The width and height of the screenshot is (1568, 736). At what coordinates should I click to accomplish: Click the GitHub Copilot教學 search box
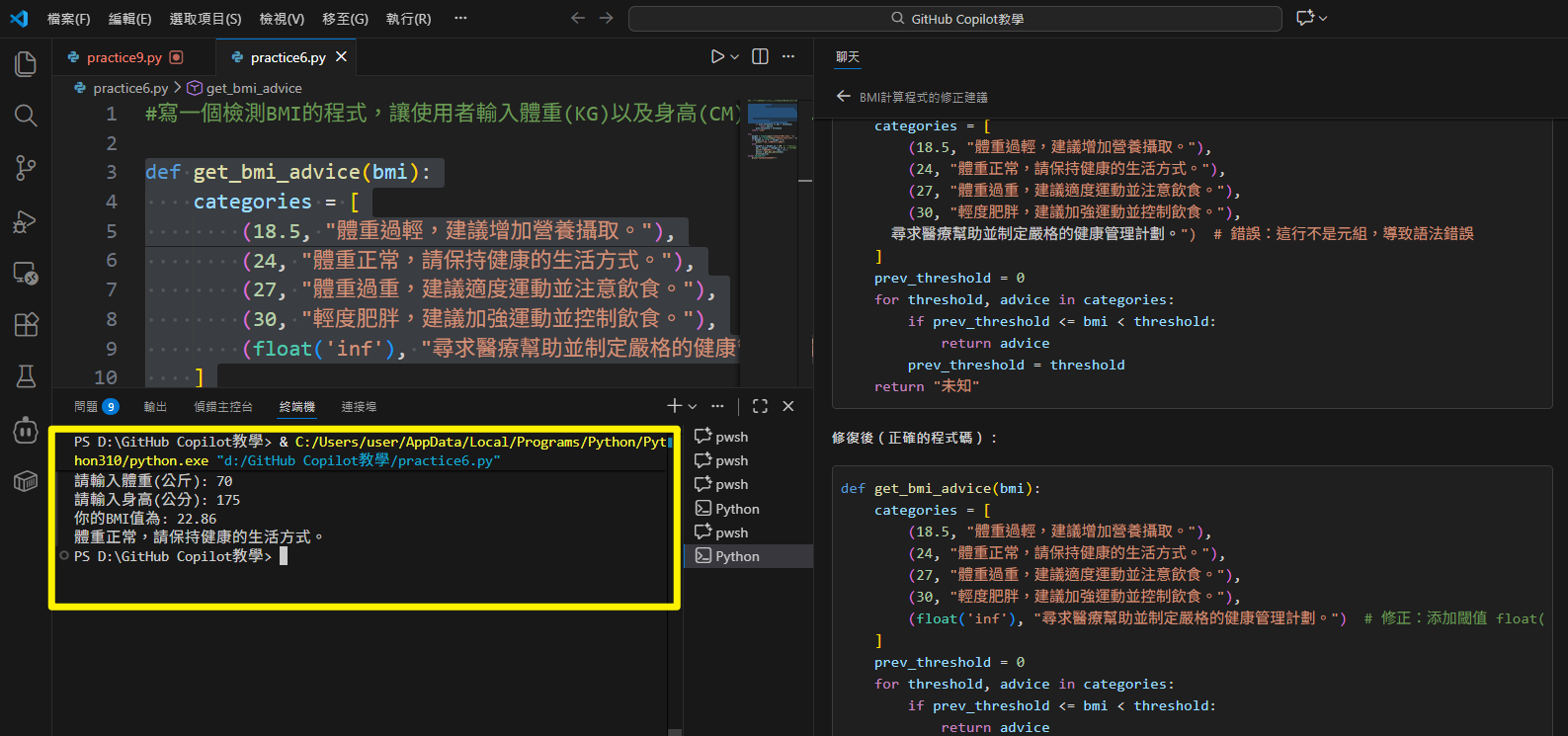954,19
